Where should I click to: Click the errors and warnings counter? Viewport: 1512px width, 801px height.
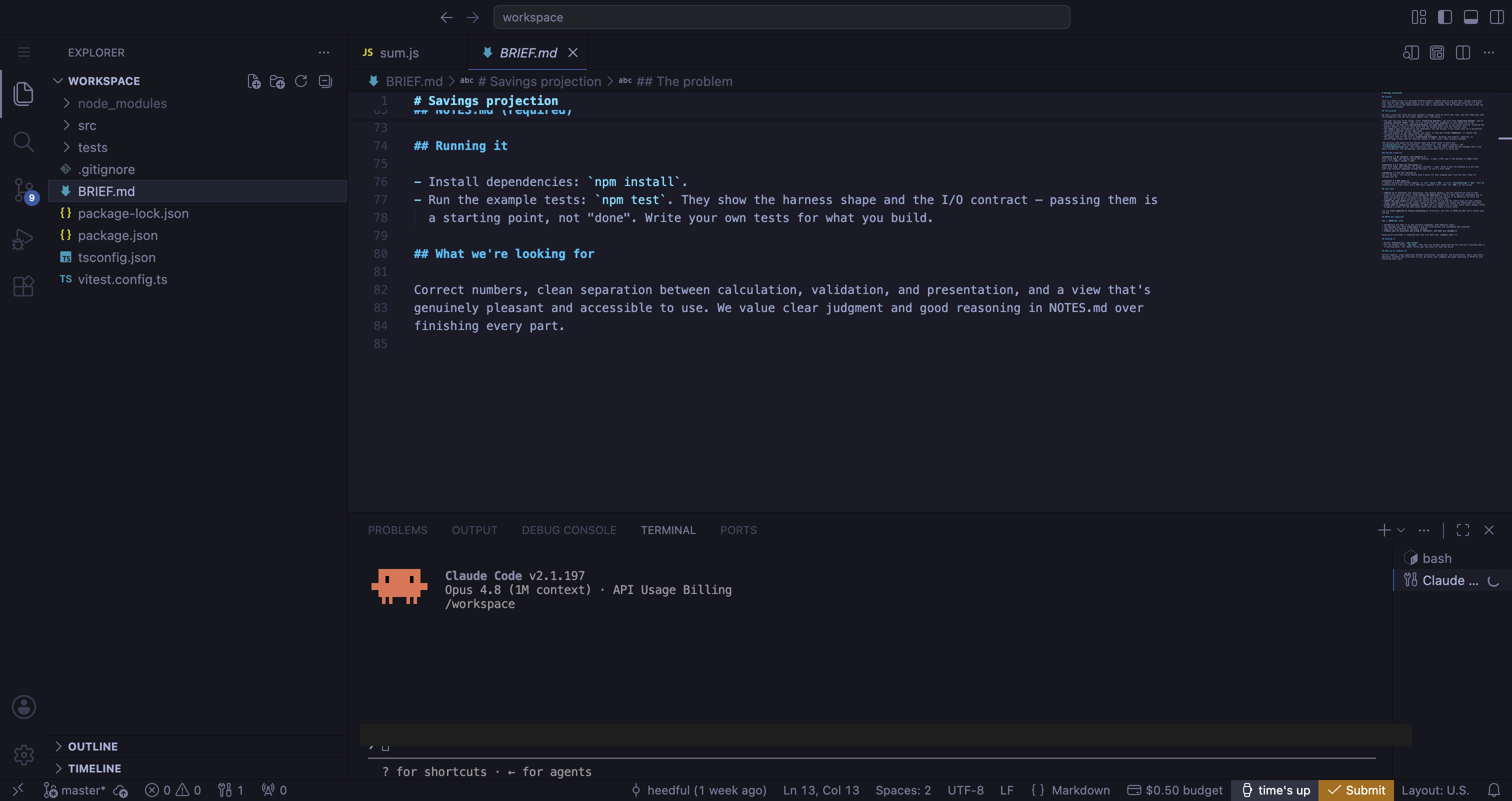pos(173,790)
